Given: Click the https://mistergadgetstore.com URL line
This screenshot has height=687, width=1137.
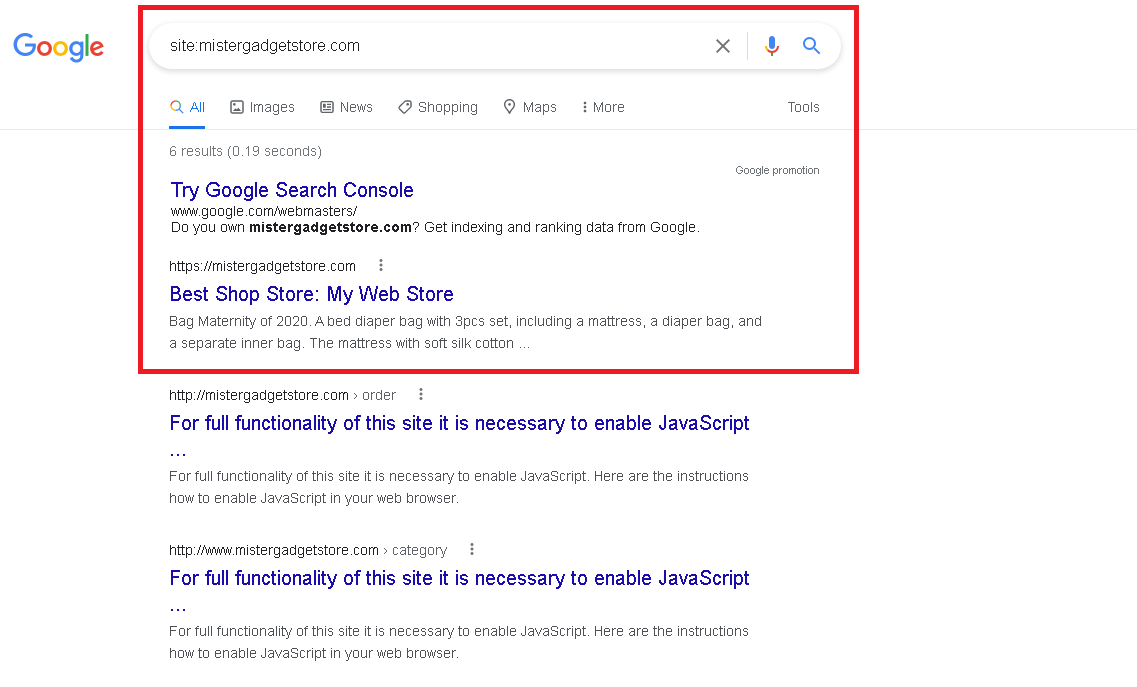Looking at the screenshot, I should click(262, 266).
